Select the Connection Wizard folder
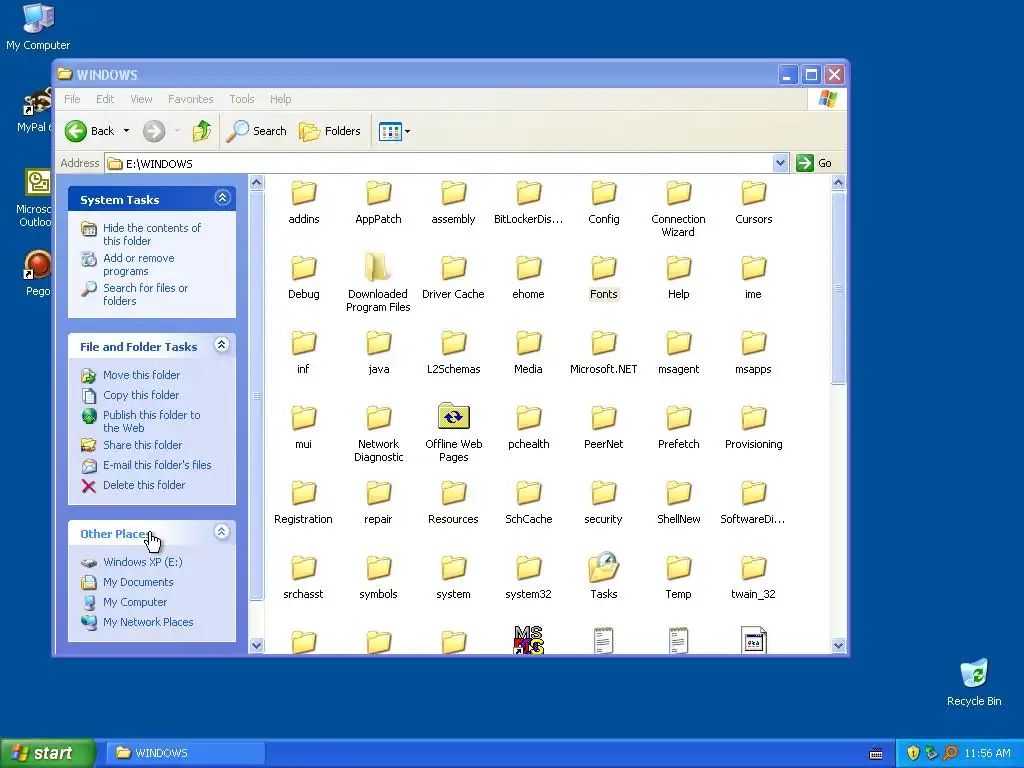The image size is (1024, 768). (x=679, y=193)
